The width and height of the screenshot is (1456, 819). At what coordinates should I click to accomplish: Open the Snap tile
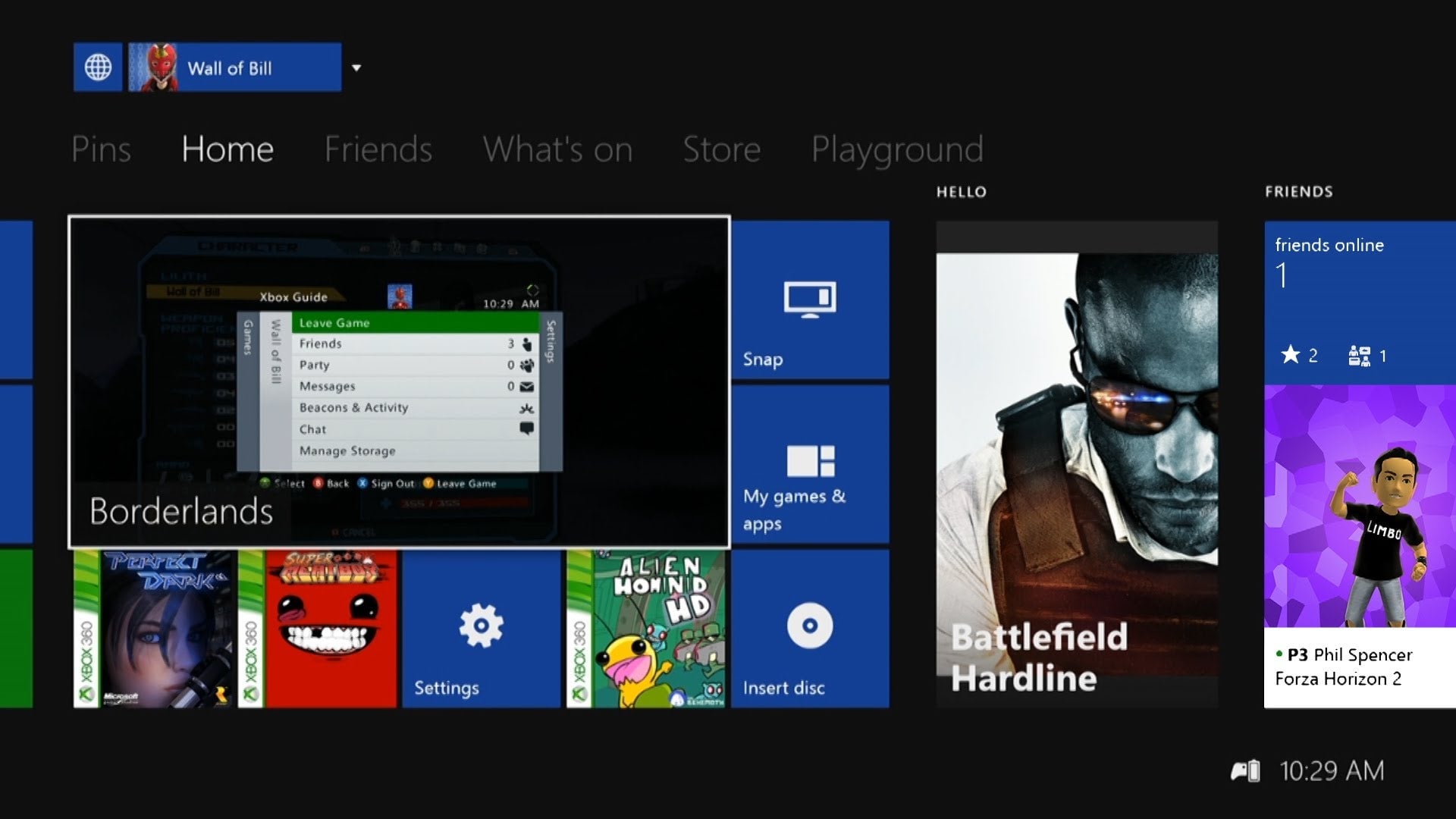click(x=810, y=300)
